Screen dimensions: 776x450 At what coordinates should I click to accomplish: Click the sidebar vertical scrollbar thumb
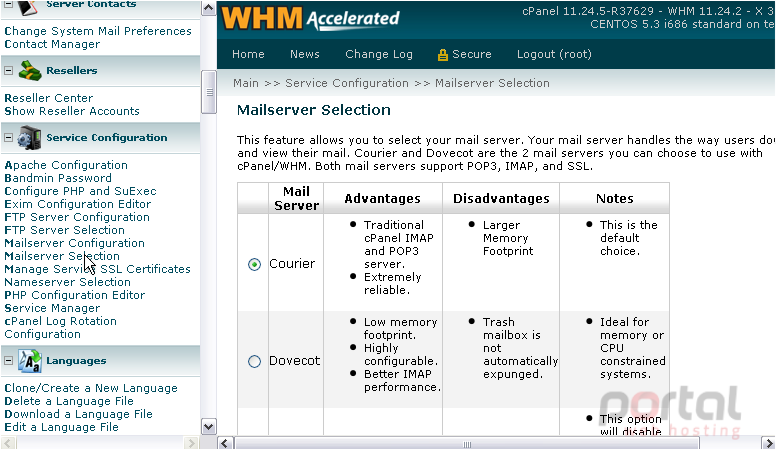(x=208, y=92)
